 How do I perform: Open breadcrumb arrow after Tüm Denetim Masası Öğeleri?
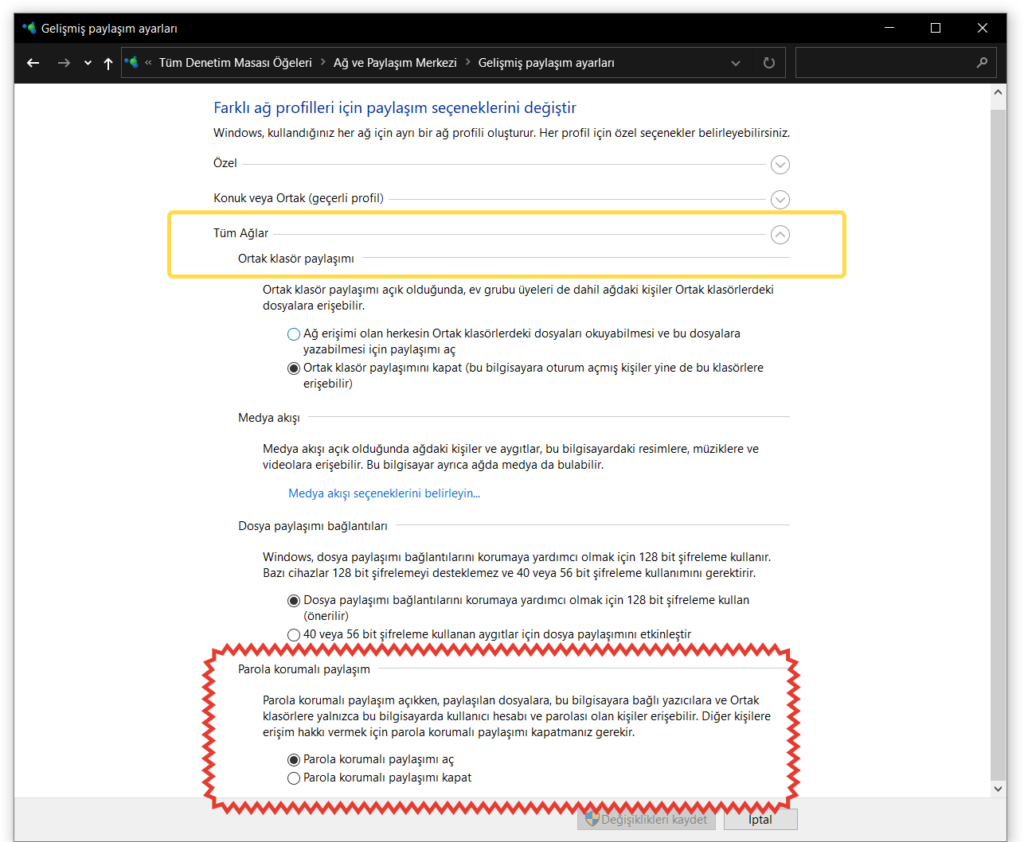tap(323, 63)
